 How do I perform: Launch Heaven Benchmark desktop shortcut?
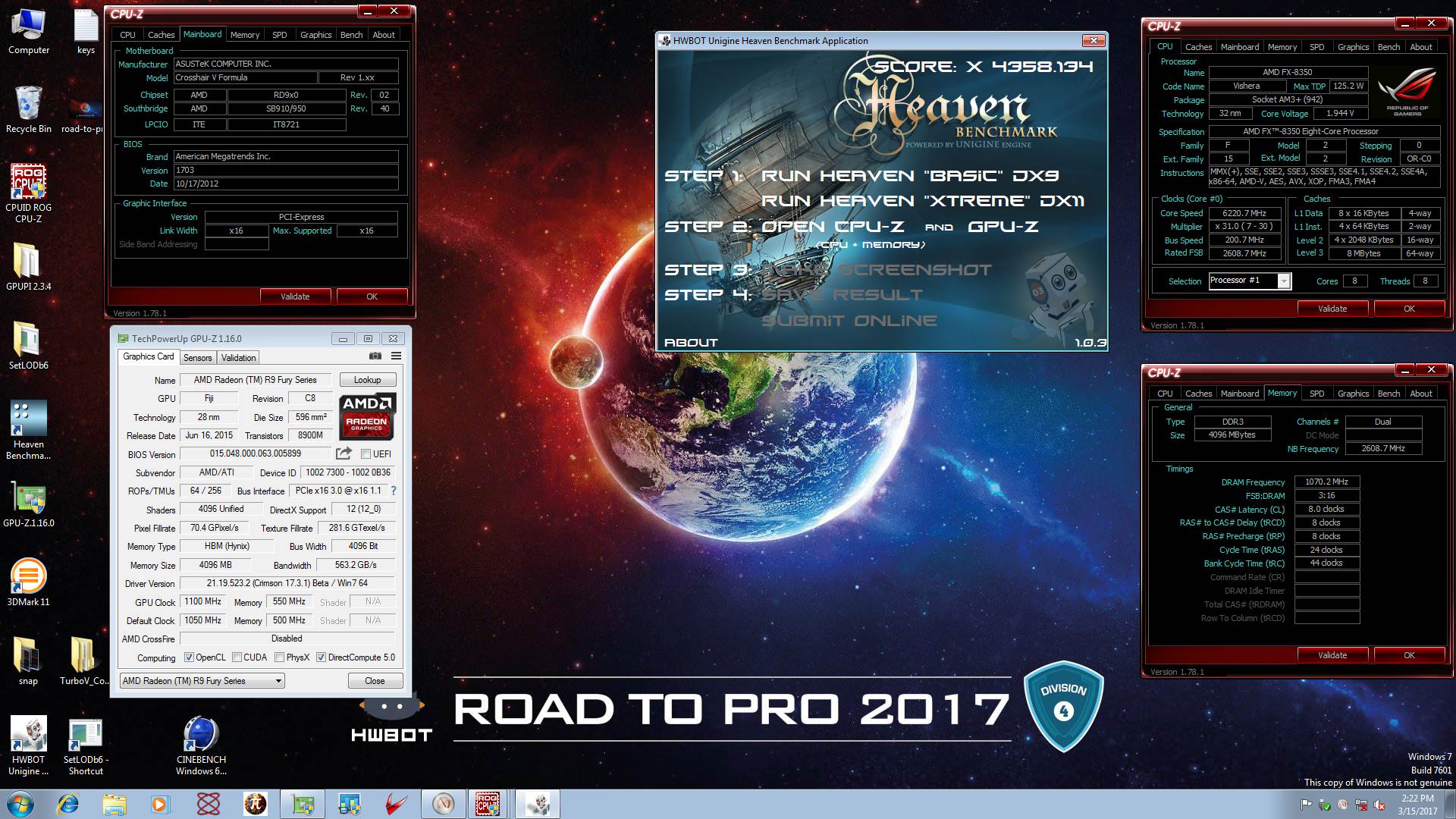[x=29, y=431]
